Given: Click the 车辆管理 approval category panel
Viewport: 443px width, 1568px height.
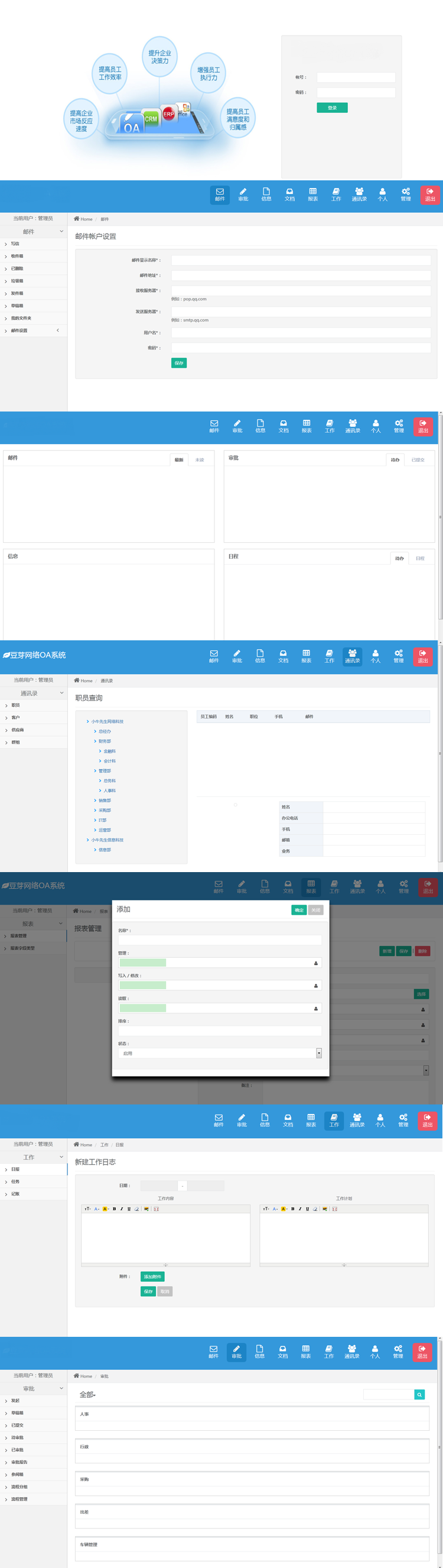Looking at the screenshot, I should (x=252, y=1549).
